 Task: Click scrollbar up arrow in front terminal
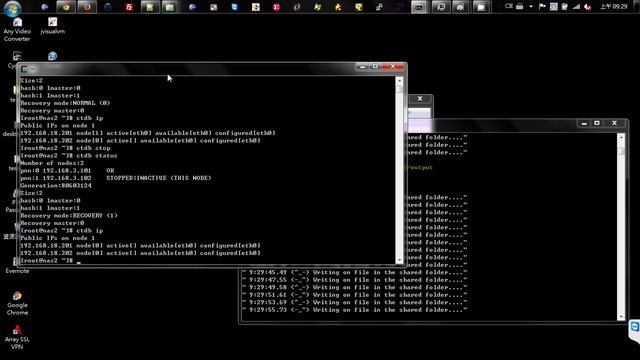399,80
